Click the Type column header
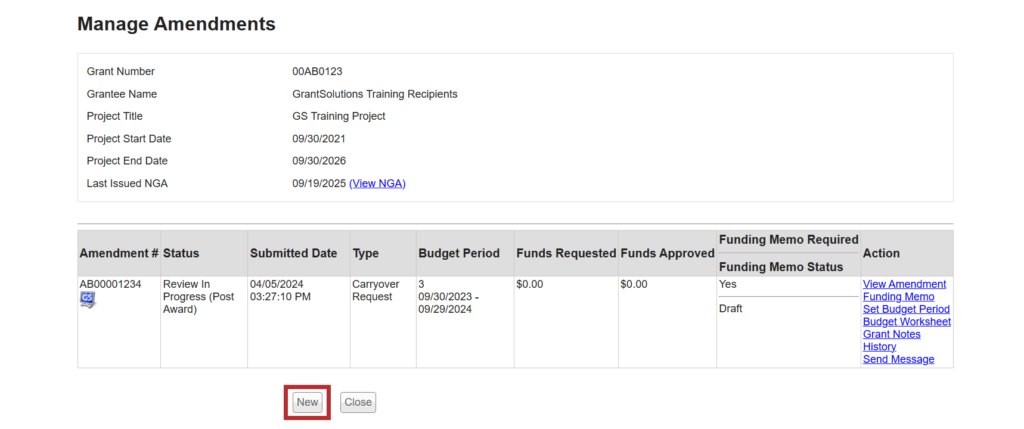 [x=366, y=254]
